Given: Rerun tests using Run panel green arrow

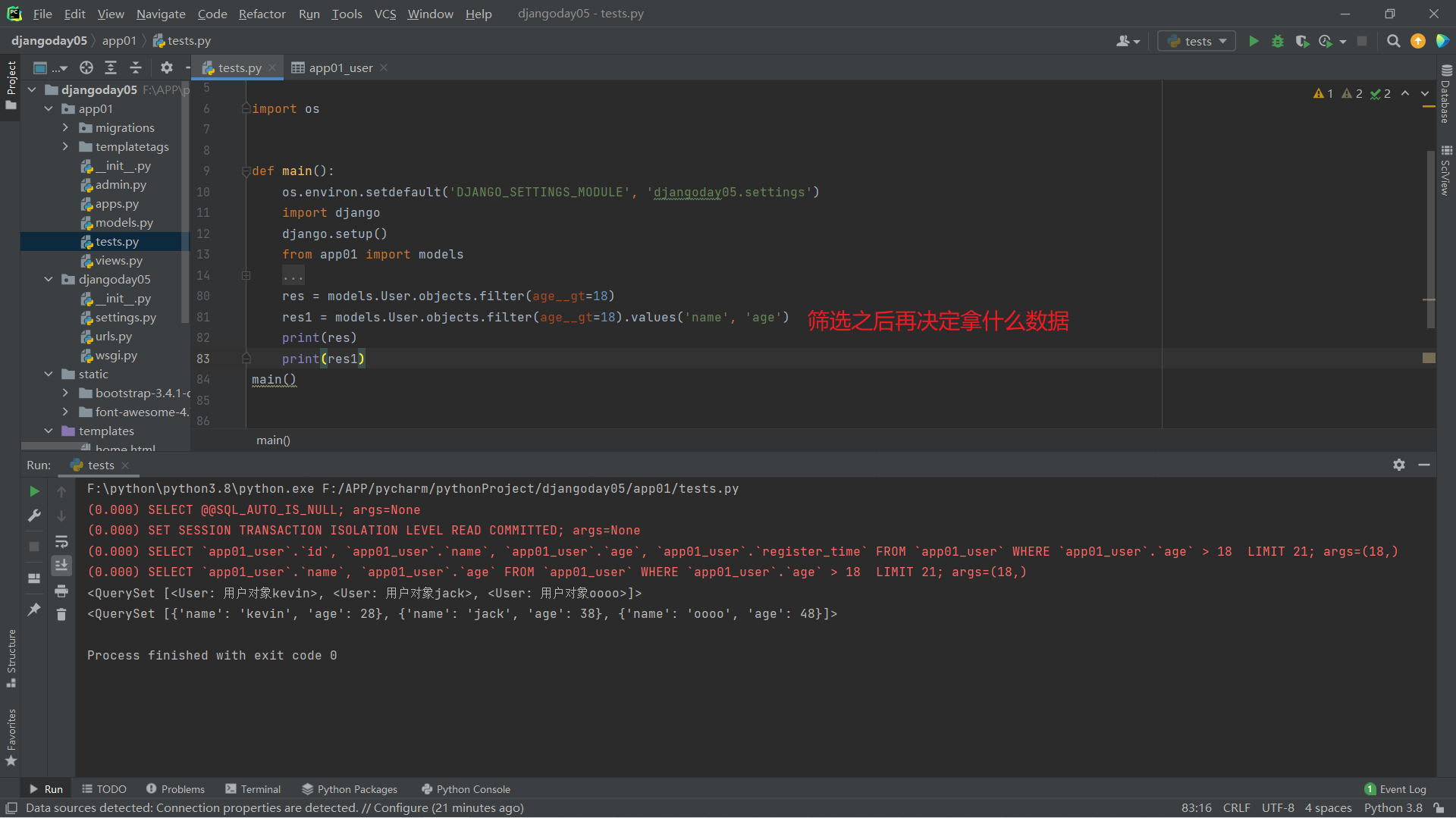Looking at the screenshot, I should point(34,491).
